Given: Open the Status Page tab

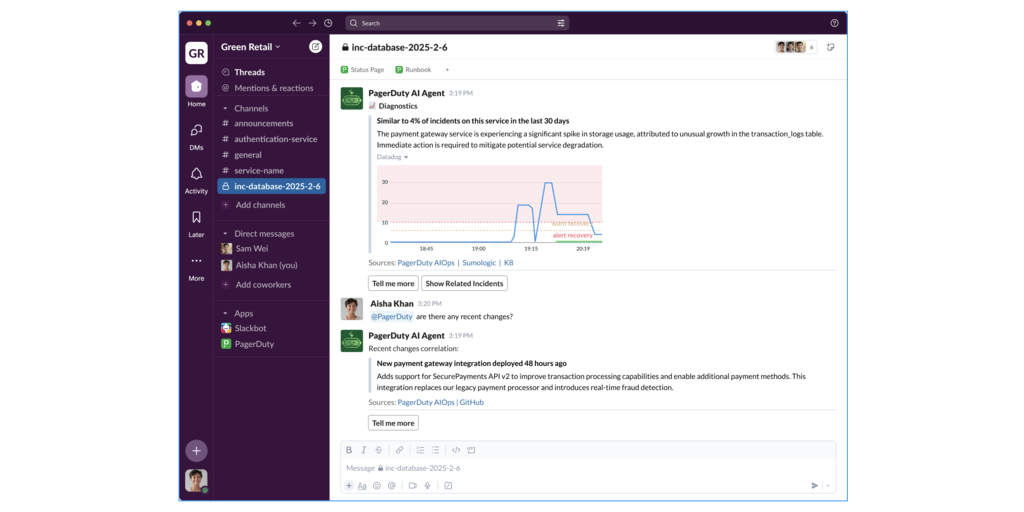Looking at the screenshot, I should pos(362,70).
